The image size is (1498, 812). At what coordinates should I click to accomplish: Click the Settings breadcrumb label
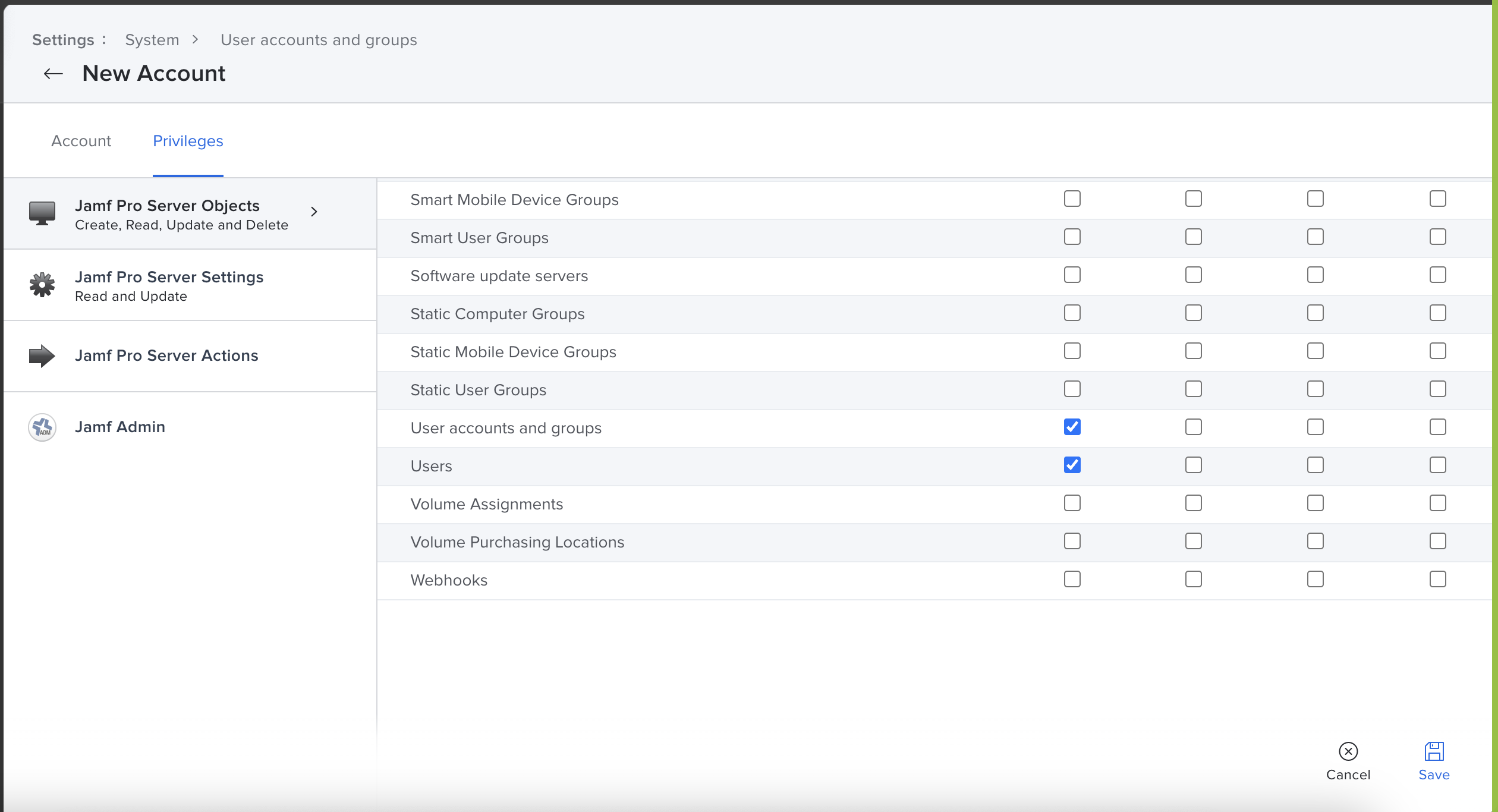click(63, 40)
